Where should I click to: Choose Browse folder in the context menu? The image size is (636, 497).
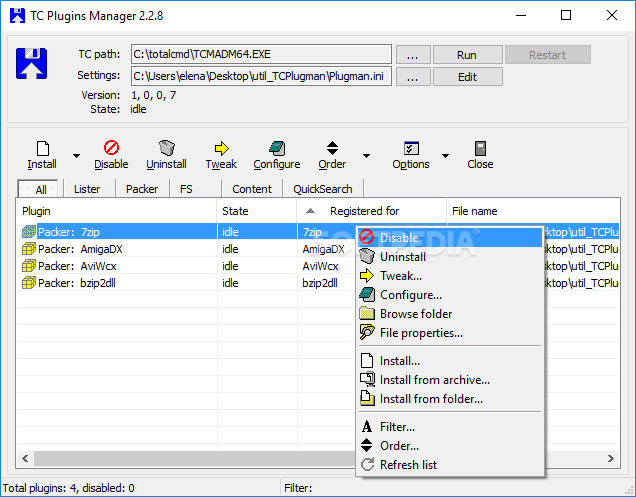[x=450, y=314]
